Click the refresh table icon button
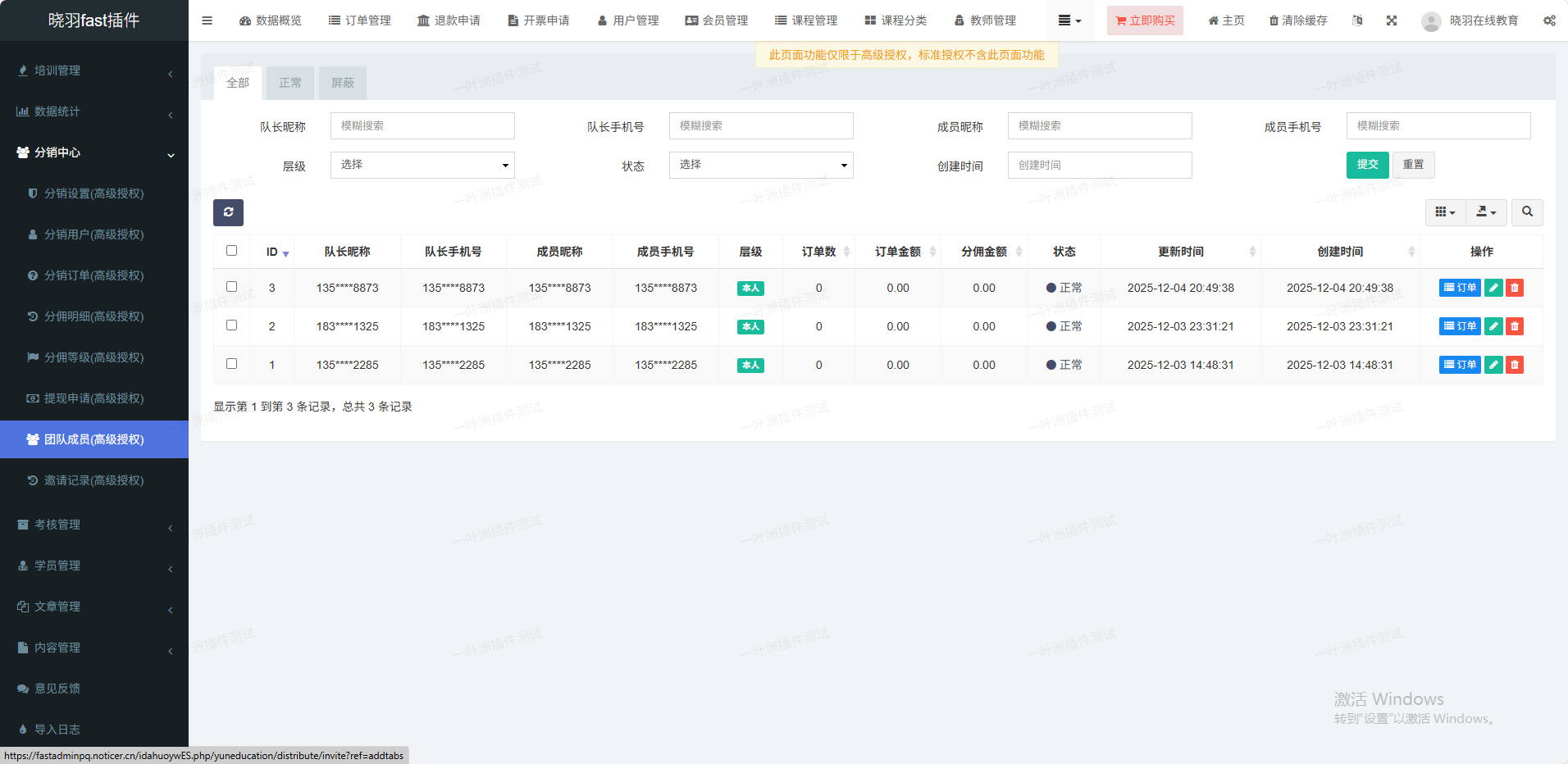This screenshot has height=764, width=1568. point(228,212)
